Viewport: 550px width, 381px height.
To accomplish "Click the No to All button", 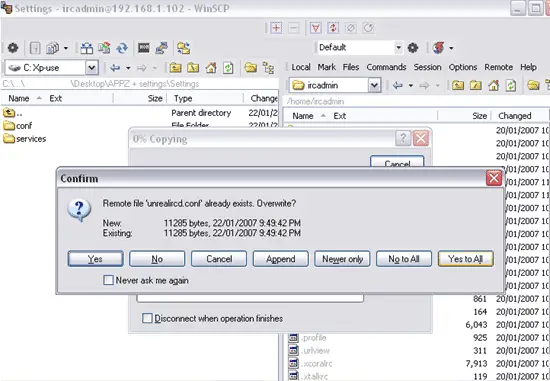I will click(x=404, y=259).
